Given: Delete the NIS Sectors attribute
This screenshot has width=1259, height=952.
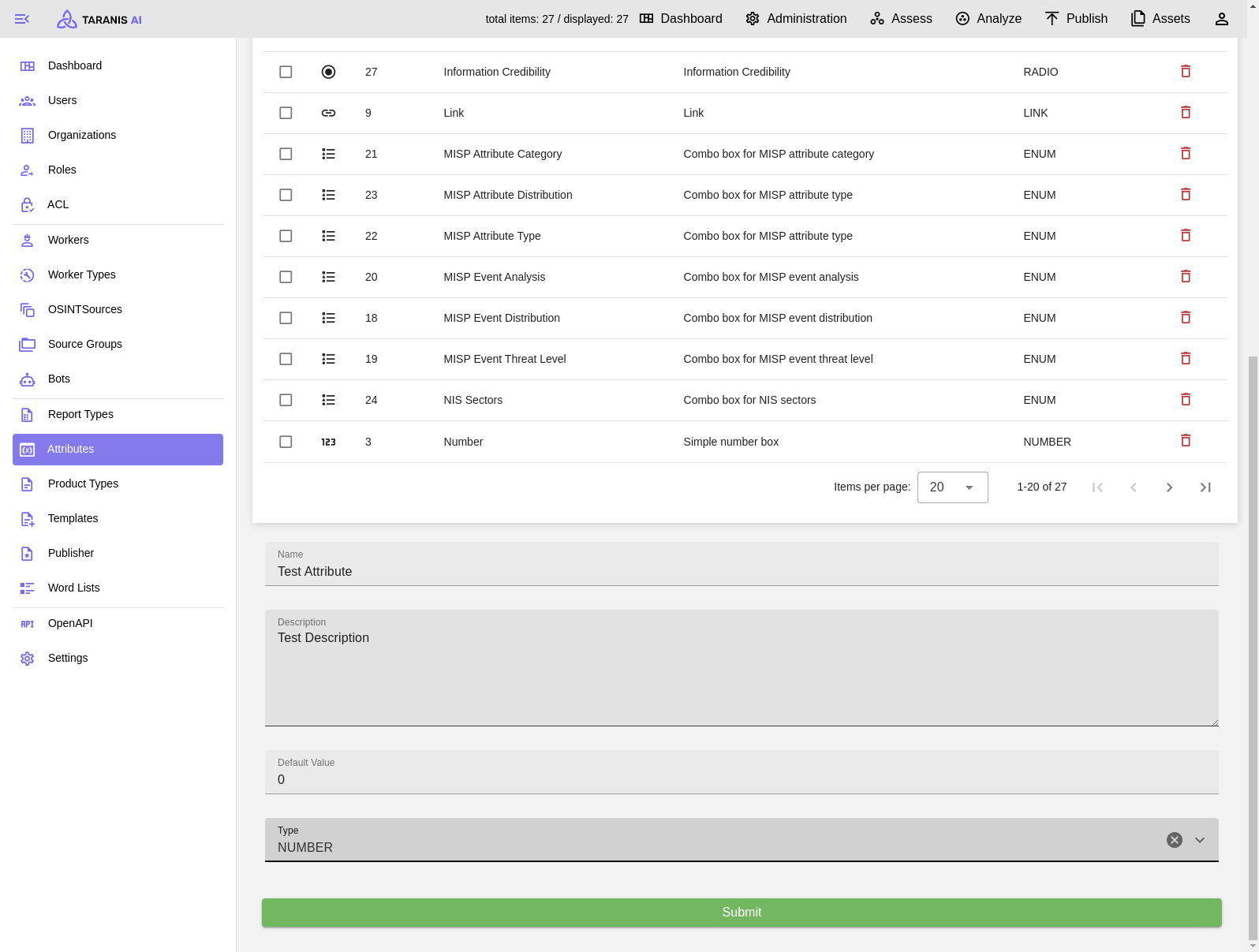Looking at the screenshot, I should coord(1185,400).
